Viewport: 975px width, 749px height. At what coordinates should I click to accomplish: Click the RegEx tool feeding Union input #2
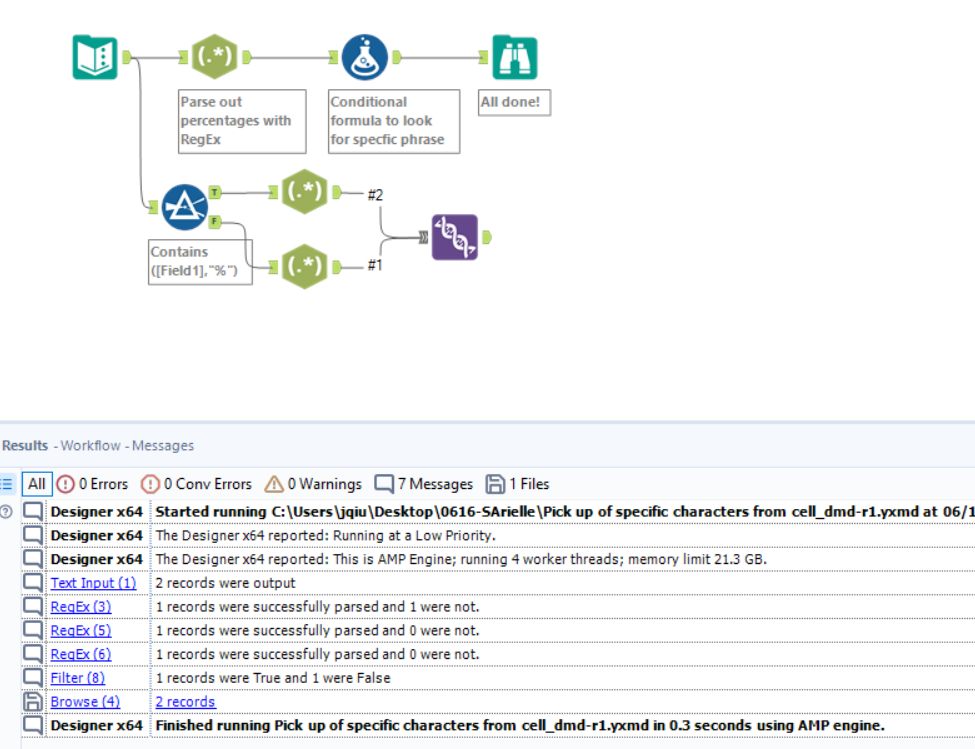tap(305, 191)
